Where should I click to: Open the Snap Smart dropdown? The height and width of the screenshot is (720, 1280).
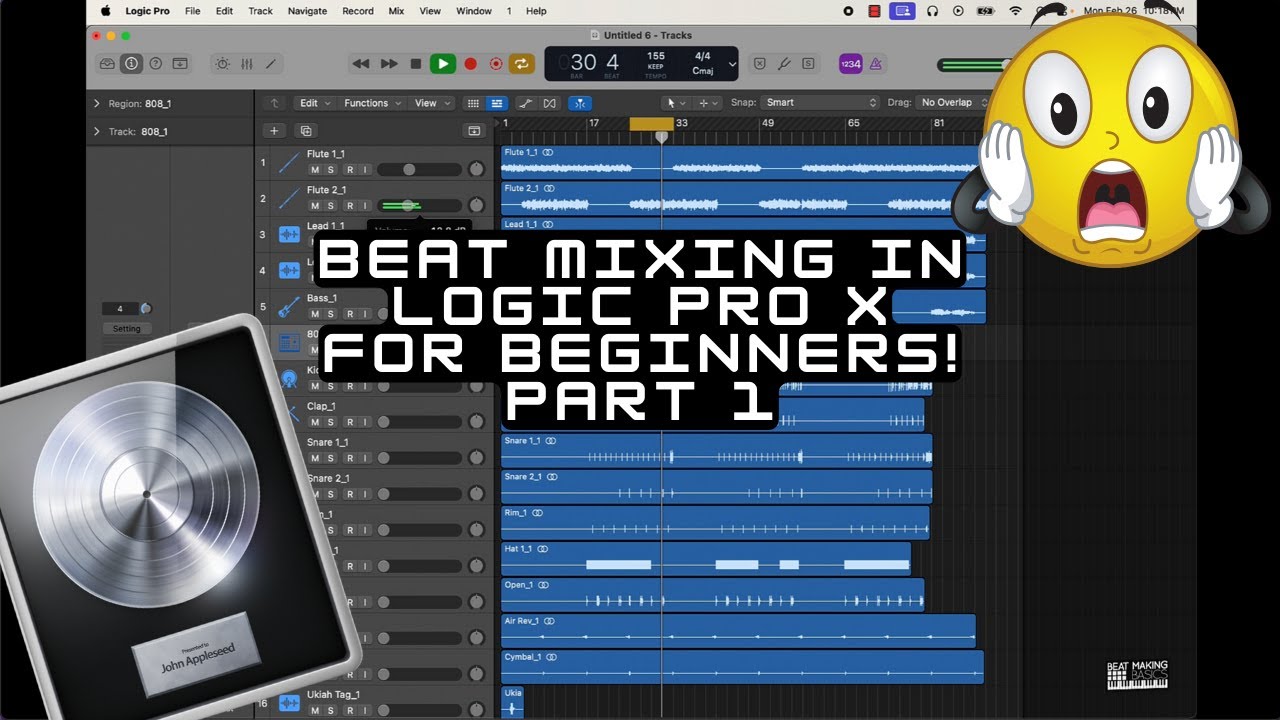click(819, 102)
